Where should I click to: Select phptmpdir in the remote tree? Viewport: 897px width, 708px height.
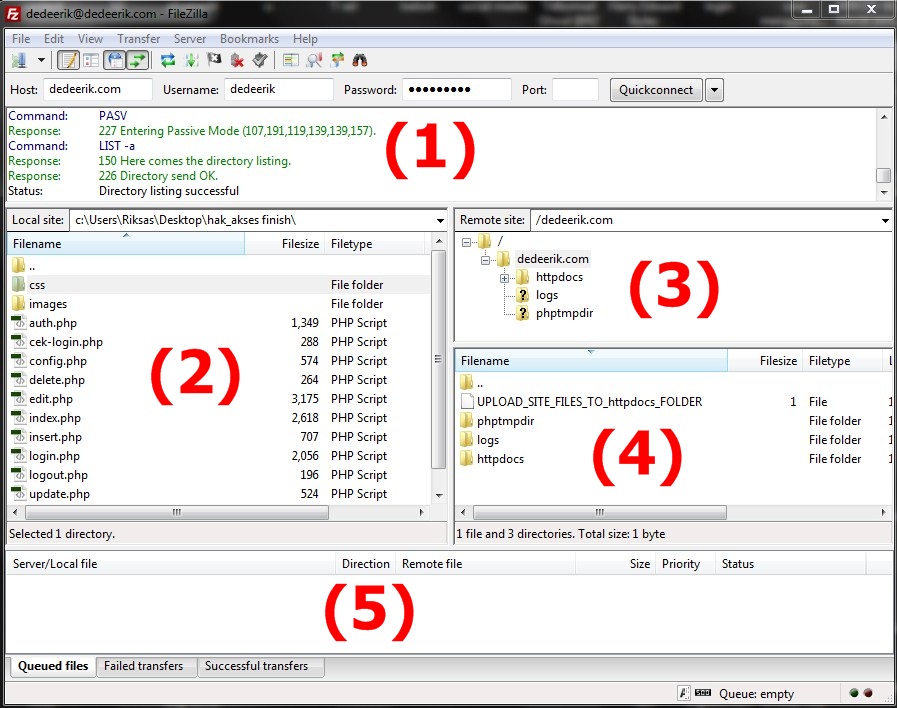coord(564,313)
